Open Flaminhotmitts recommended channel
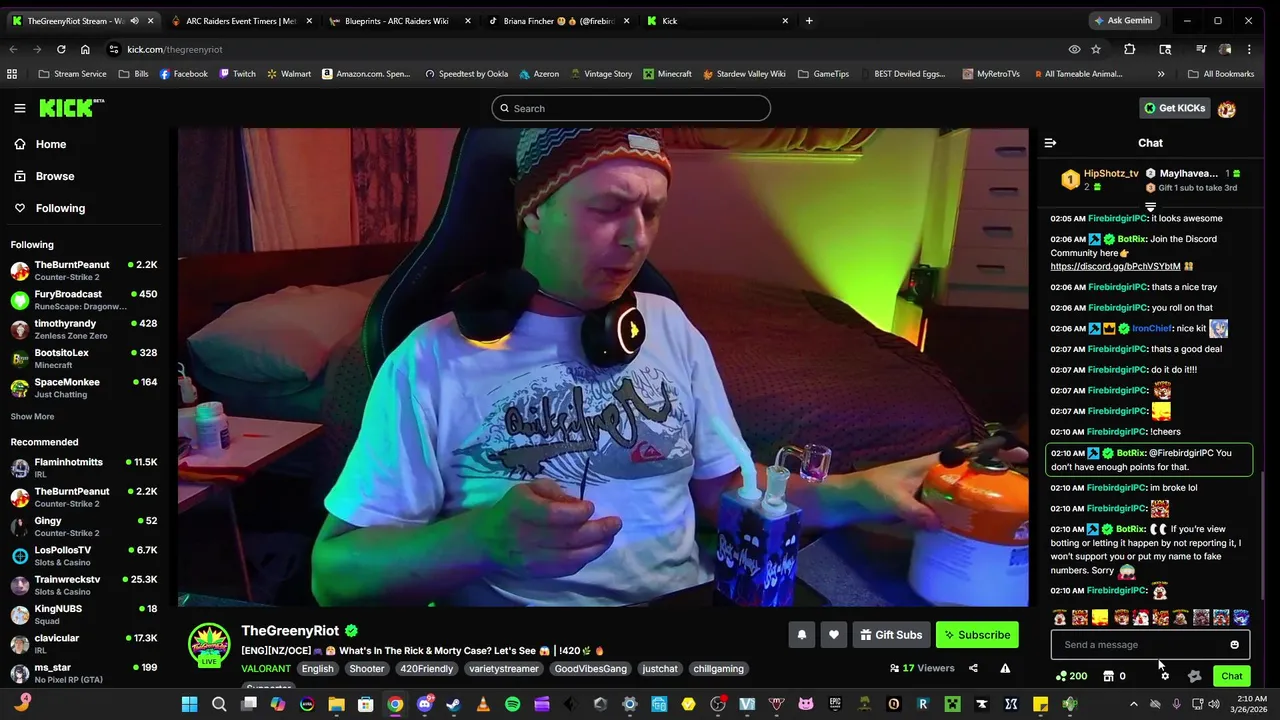Viewport: 1280px width, 720px height. tap(84, 467)
